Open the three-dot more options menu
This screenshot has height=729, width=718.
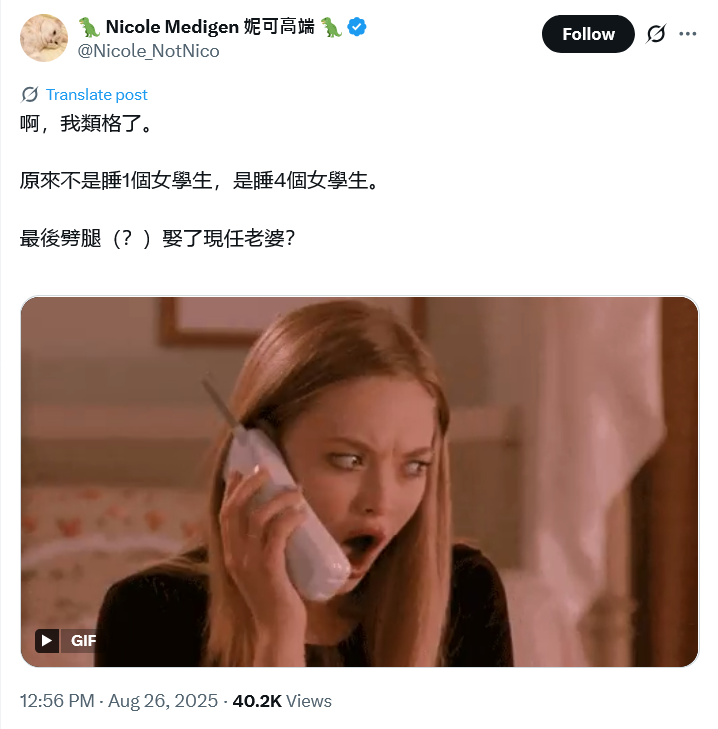687,33
